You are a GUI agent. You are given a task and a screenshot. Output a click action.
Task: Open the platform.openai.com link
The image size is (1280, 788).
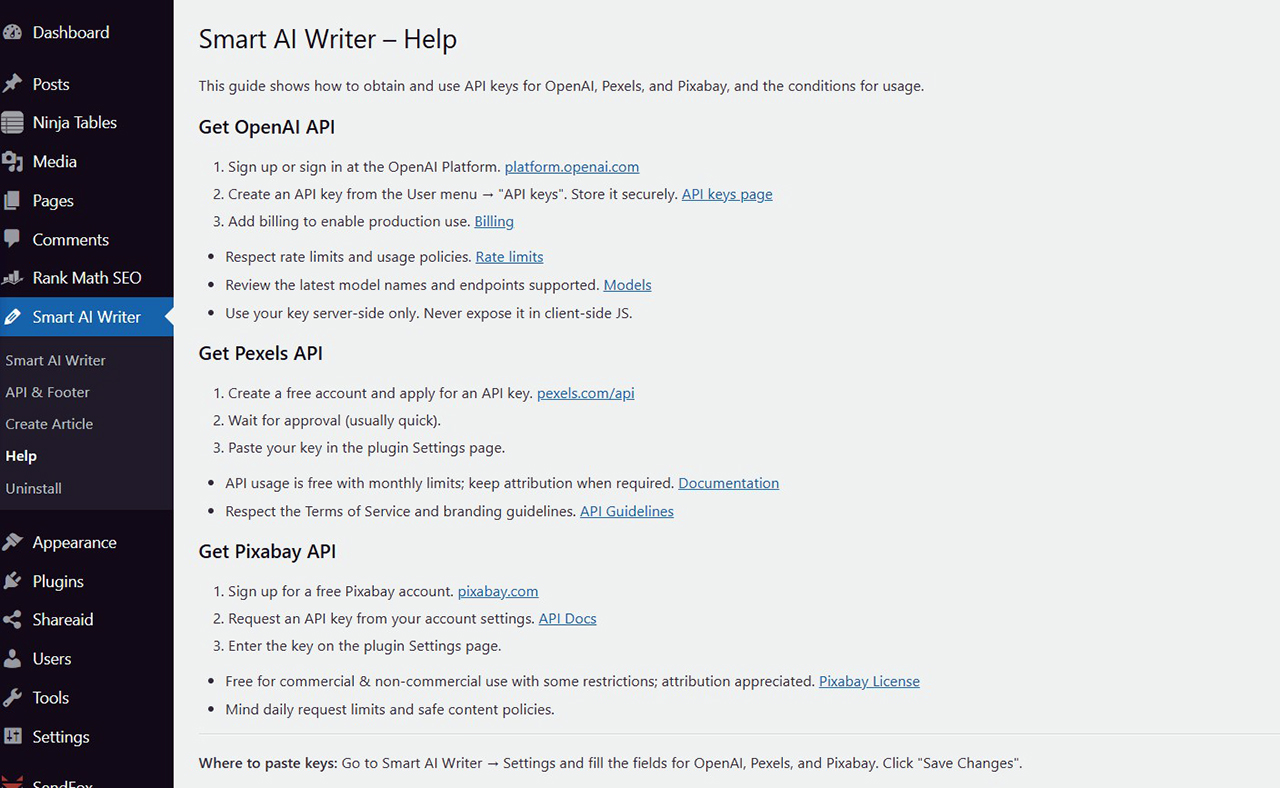(x=571, y=166)
